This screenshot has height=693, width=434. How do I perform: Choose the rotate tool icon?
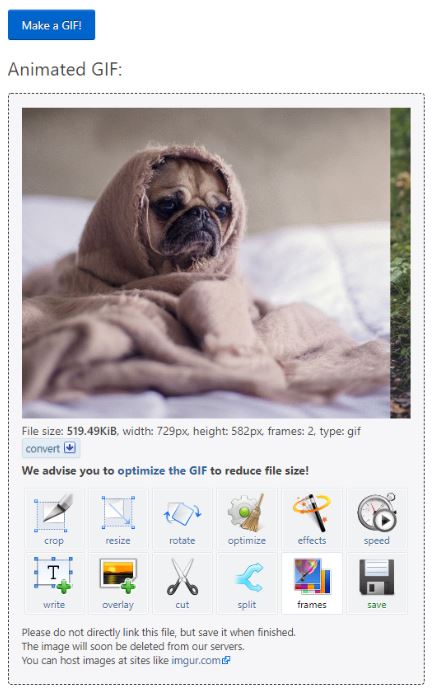182,518
